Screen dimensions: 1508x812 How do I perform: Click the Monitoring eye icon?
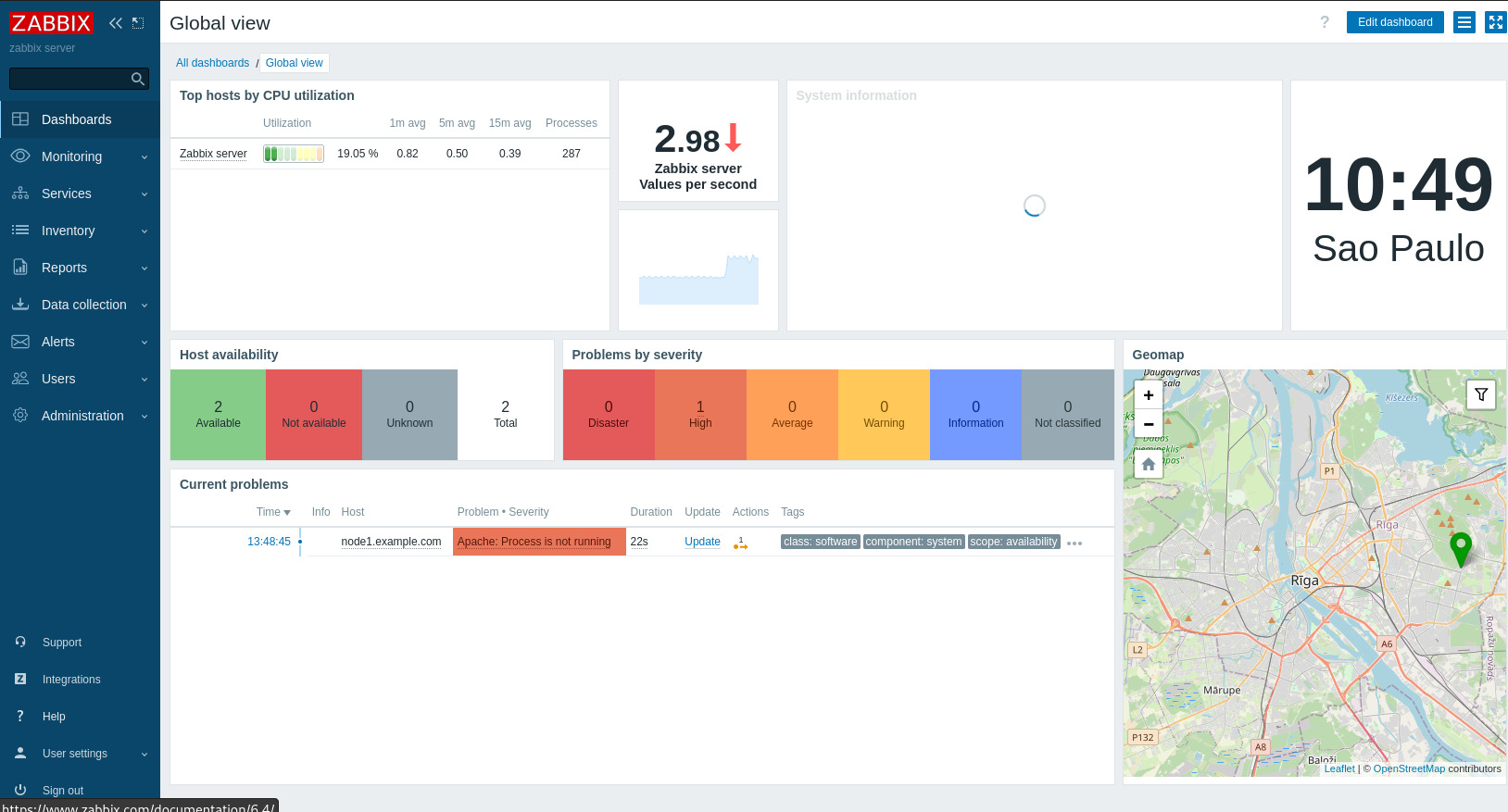[x=20, y=156]
